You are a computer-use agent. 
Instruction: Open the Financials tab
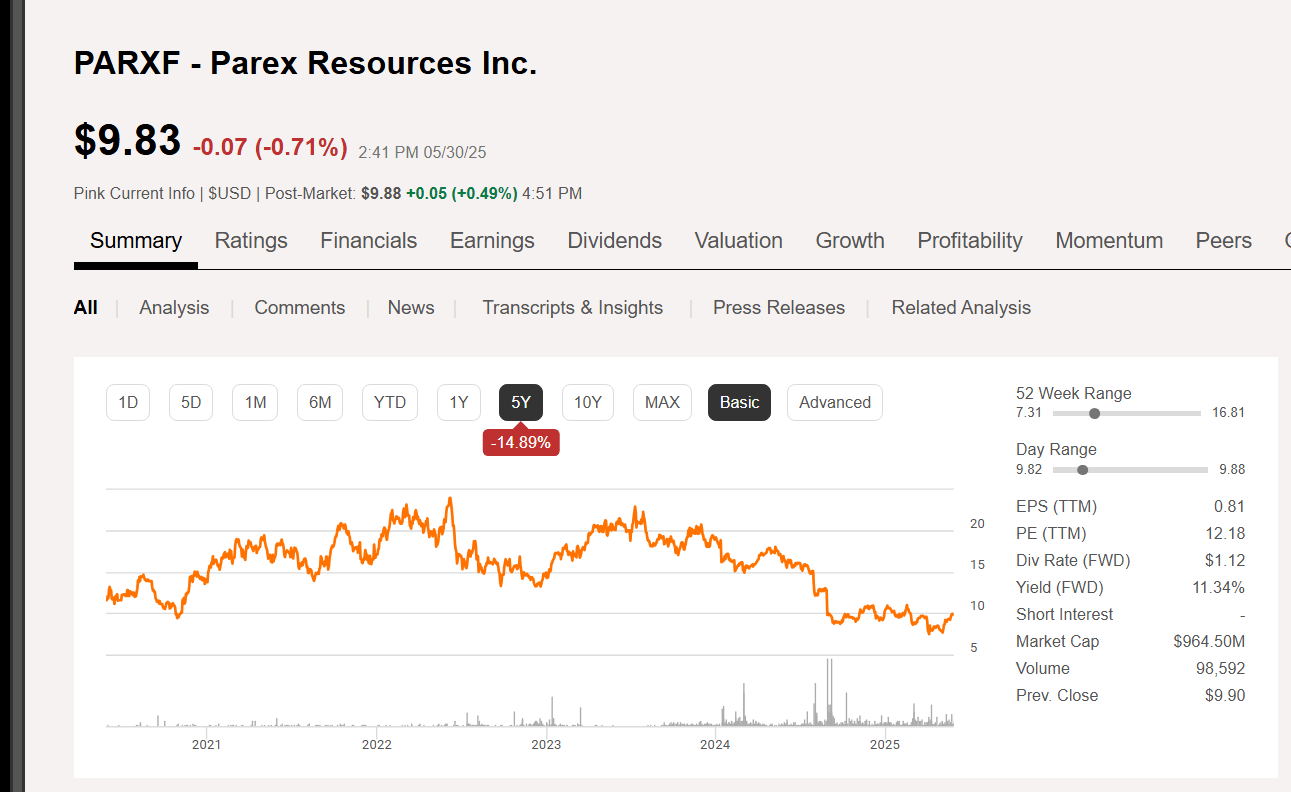pyautogui.click(x=368, y=240)
